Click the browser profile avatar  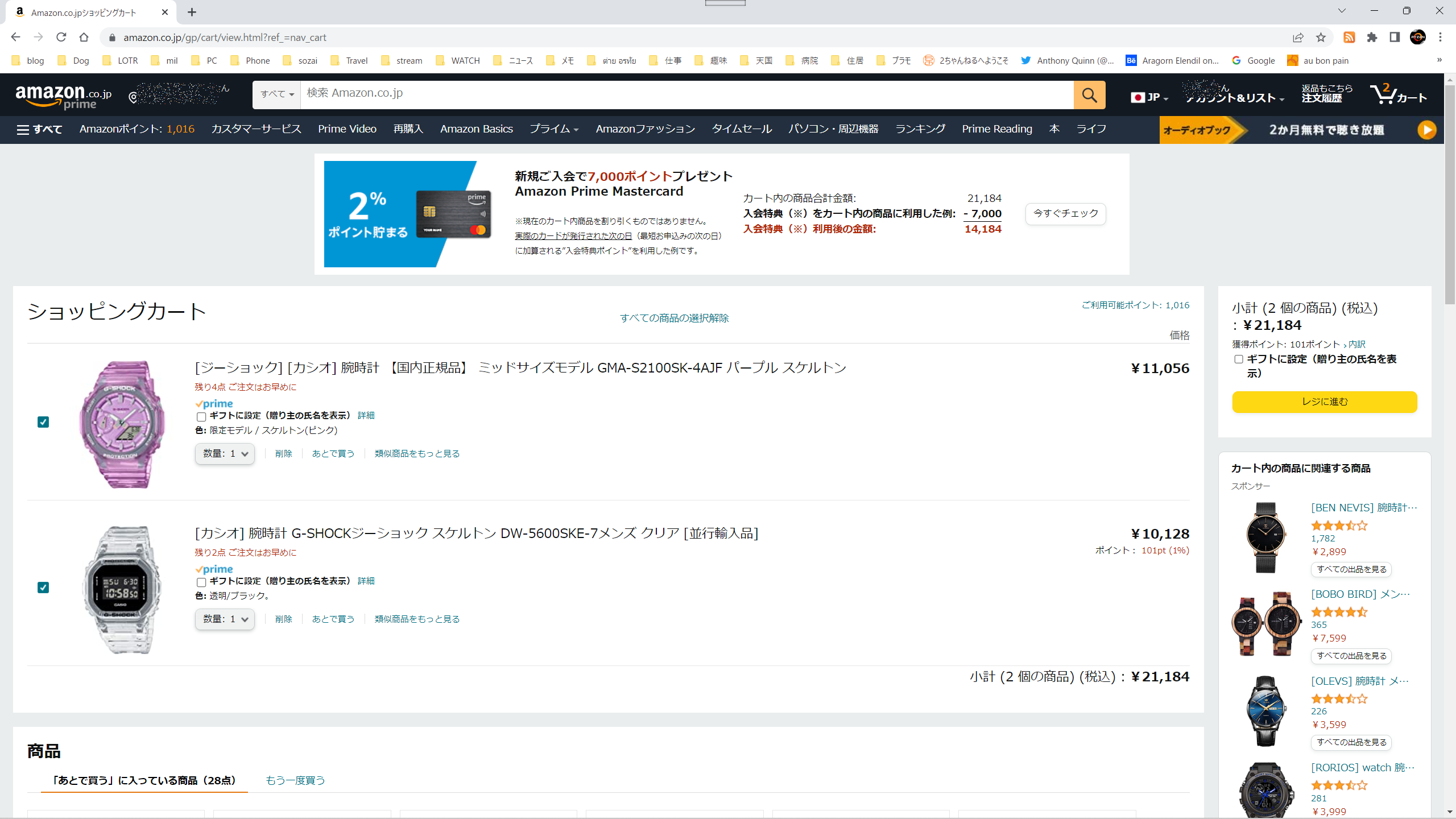click(1418, 37)
